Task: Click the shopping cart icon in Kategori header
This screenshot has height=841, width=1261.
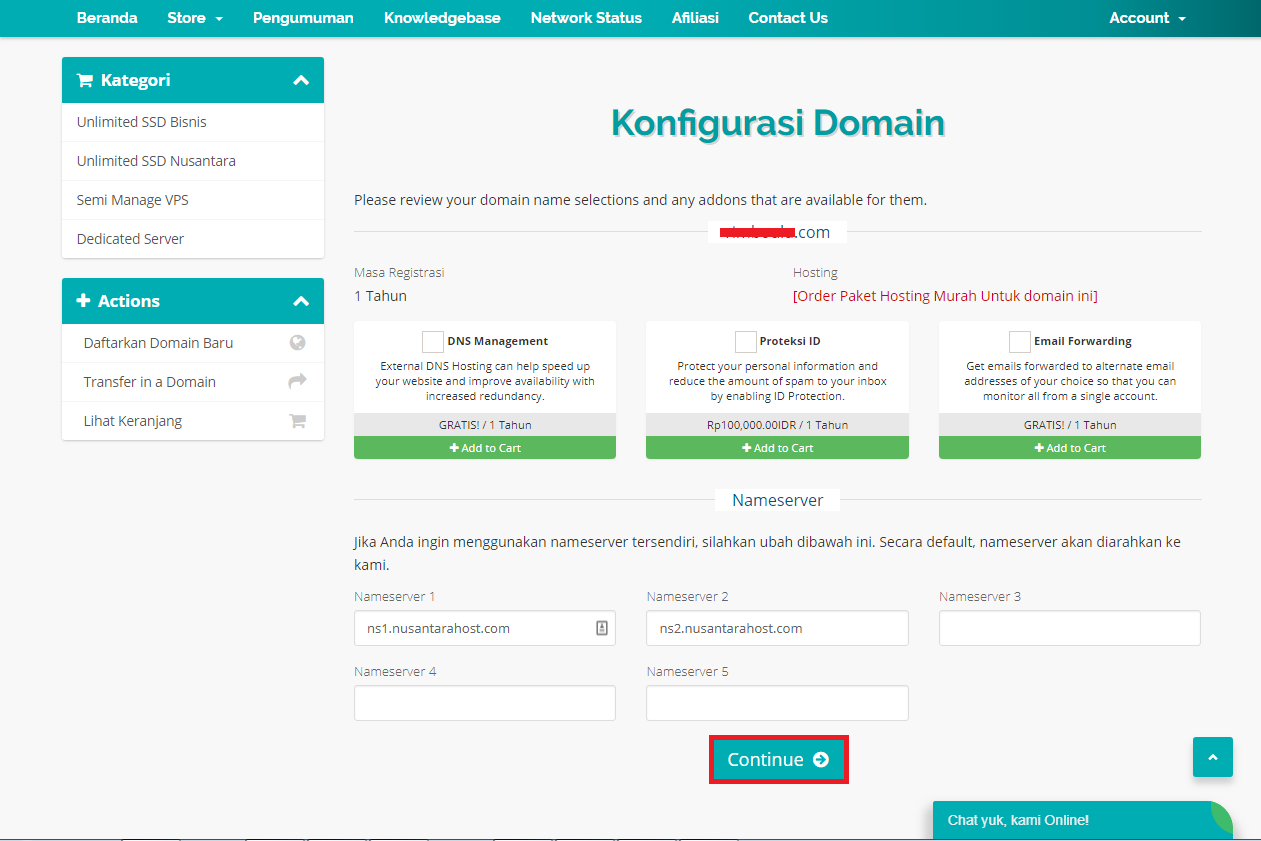Action: [85, 80]
